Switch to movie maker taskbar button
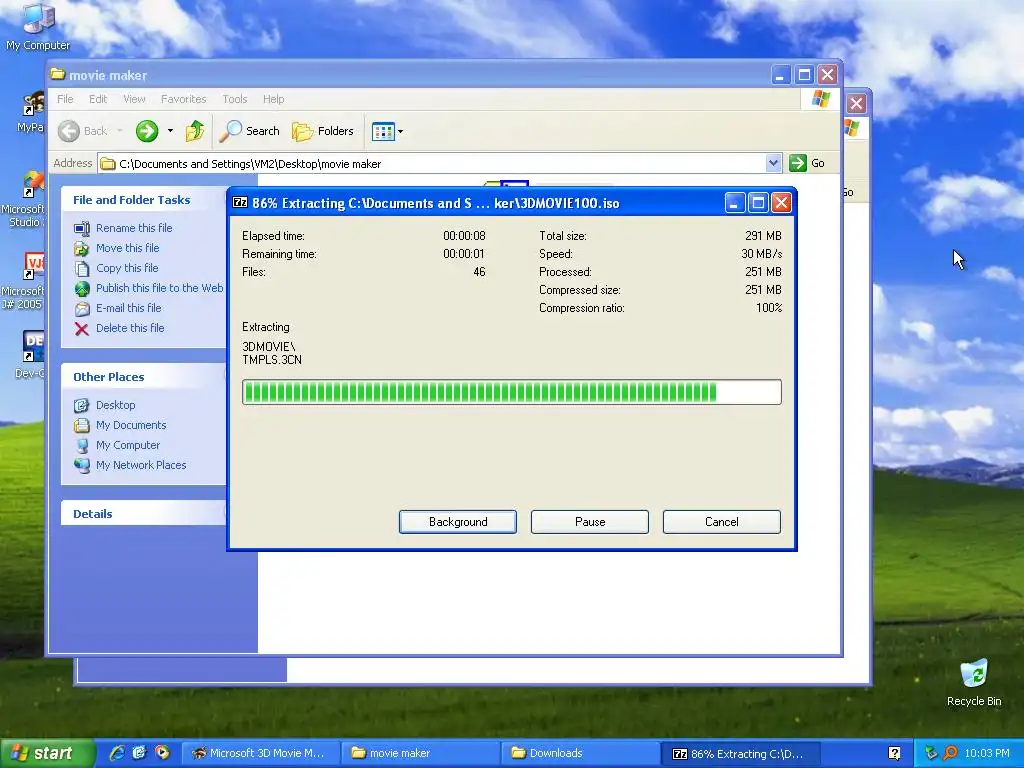Screen dimensions: 1024x768 coord(421,754)
